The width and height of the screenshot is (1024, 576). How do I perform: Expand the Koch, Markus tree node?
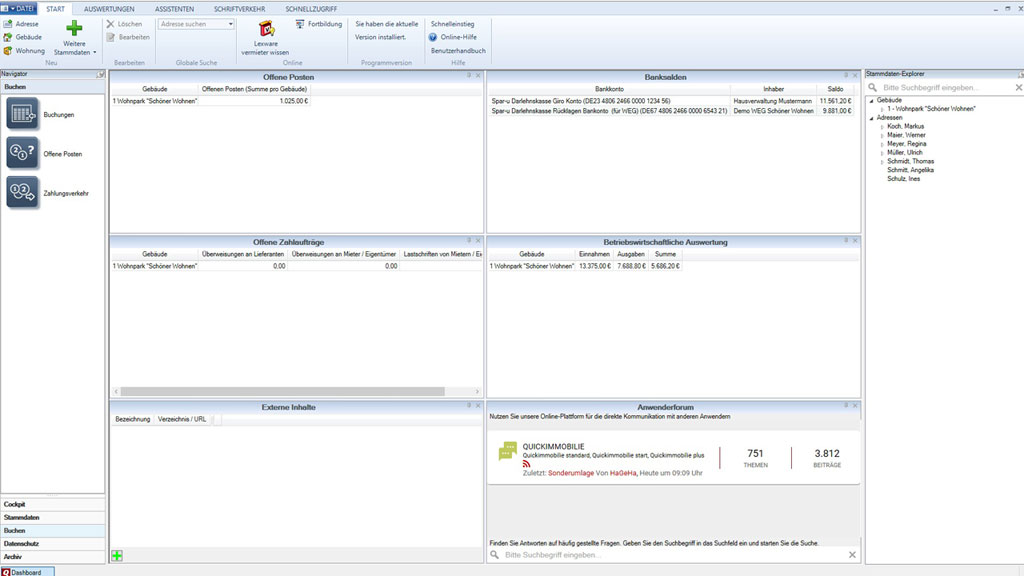(x=882, y=127)
